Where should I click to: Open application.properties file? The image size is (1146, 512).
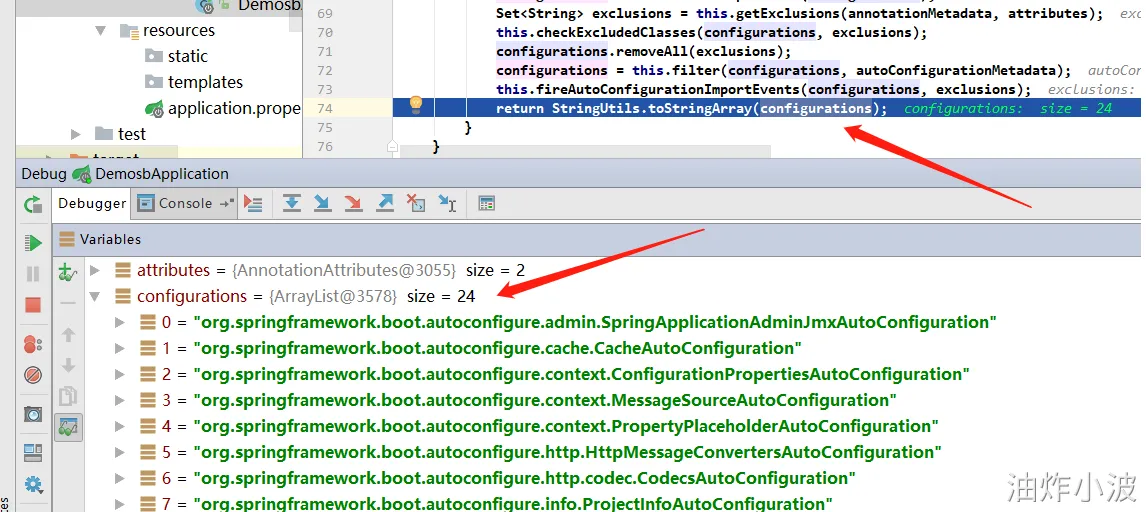(x=223, y=108)
